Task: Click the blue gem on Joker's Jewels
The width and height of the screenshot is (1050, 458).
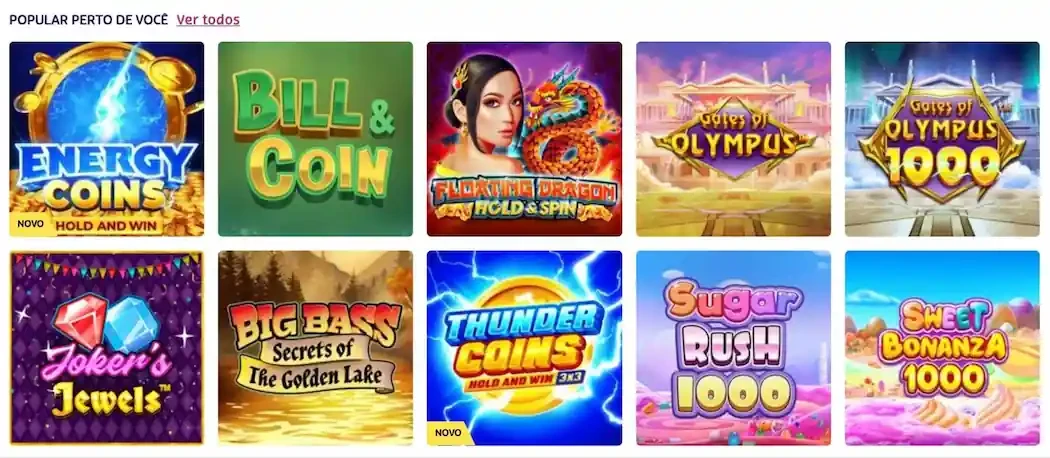Action: click(x=132, y=325)
